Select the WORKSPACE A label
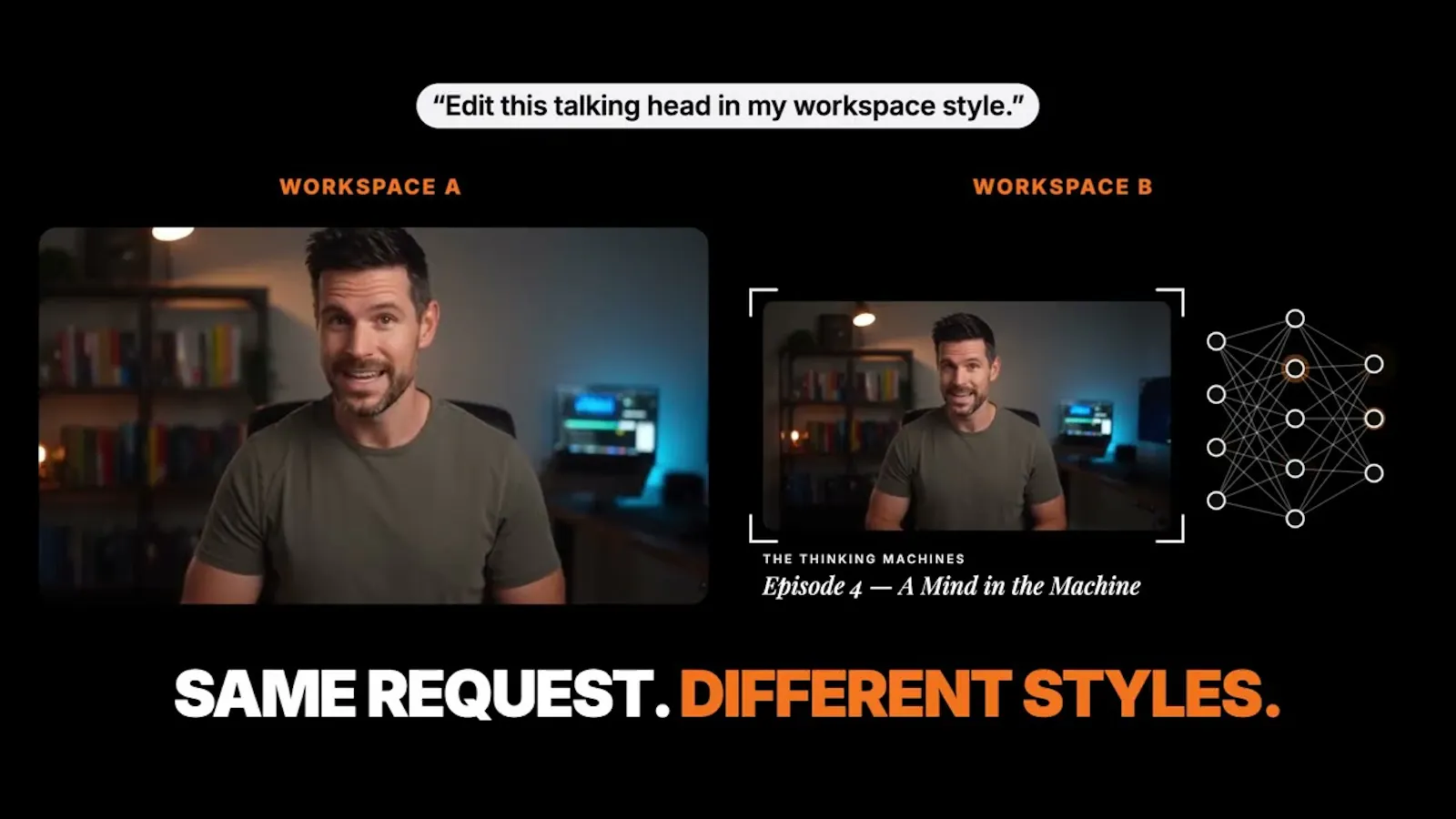Viewport: 1456px width, 819px height. pyautogui.click(x=370, y=187)
